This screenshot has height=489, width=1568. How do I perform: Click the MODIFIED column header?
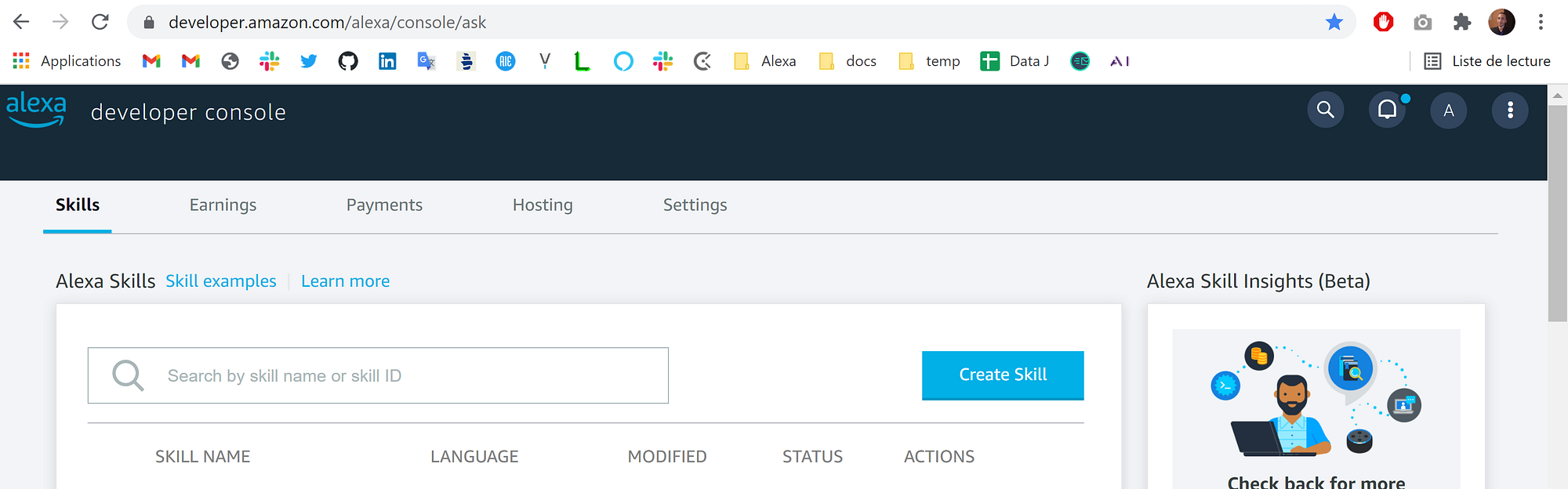coord(667,457)
